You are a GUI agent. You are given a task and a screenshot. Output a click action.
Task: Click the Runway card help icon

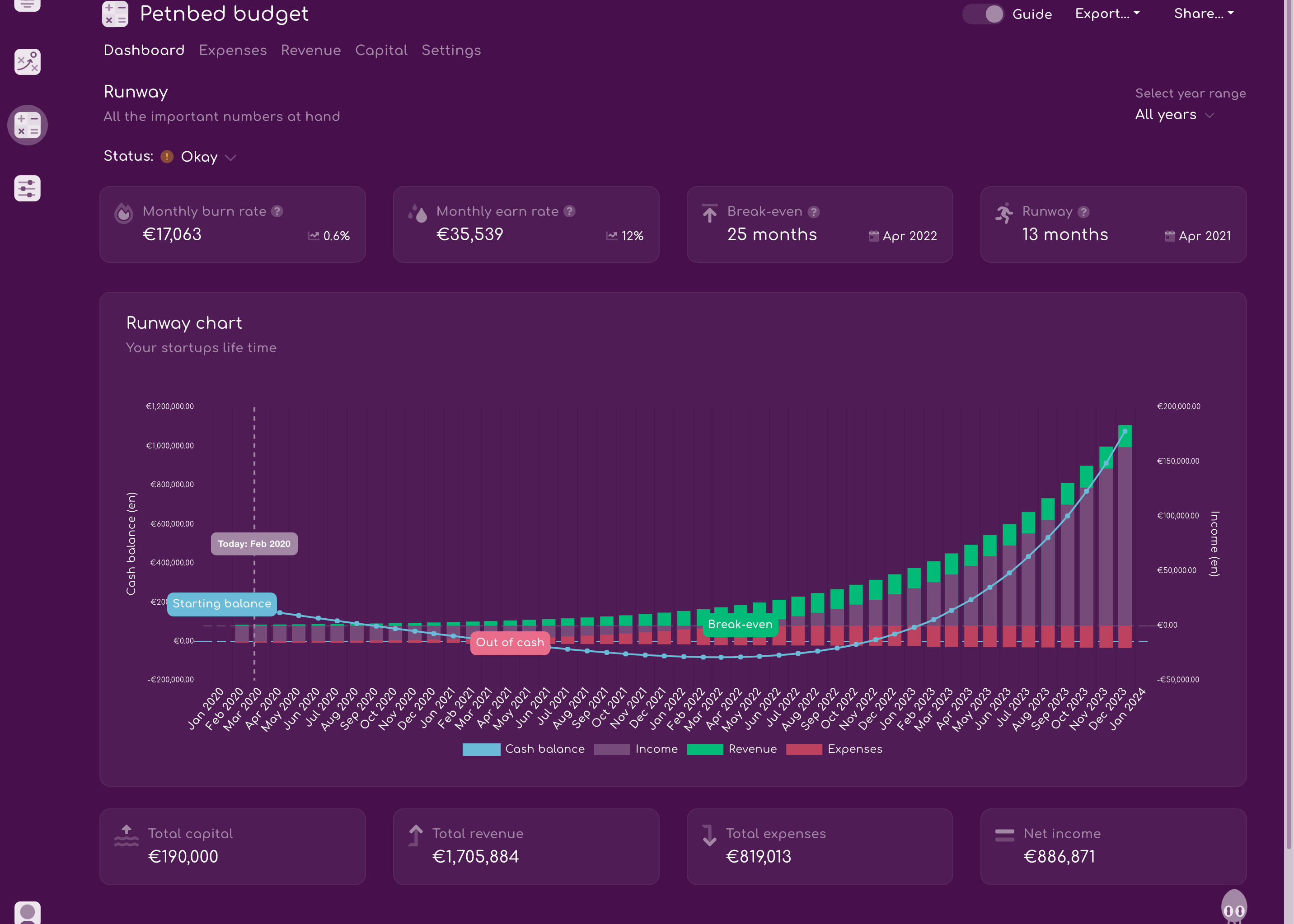coord(1083,212)
